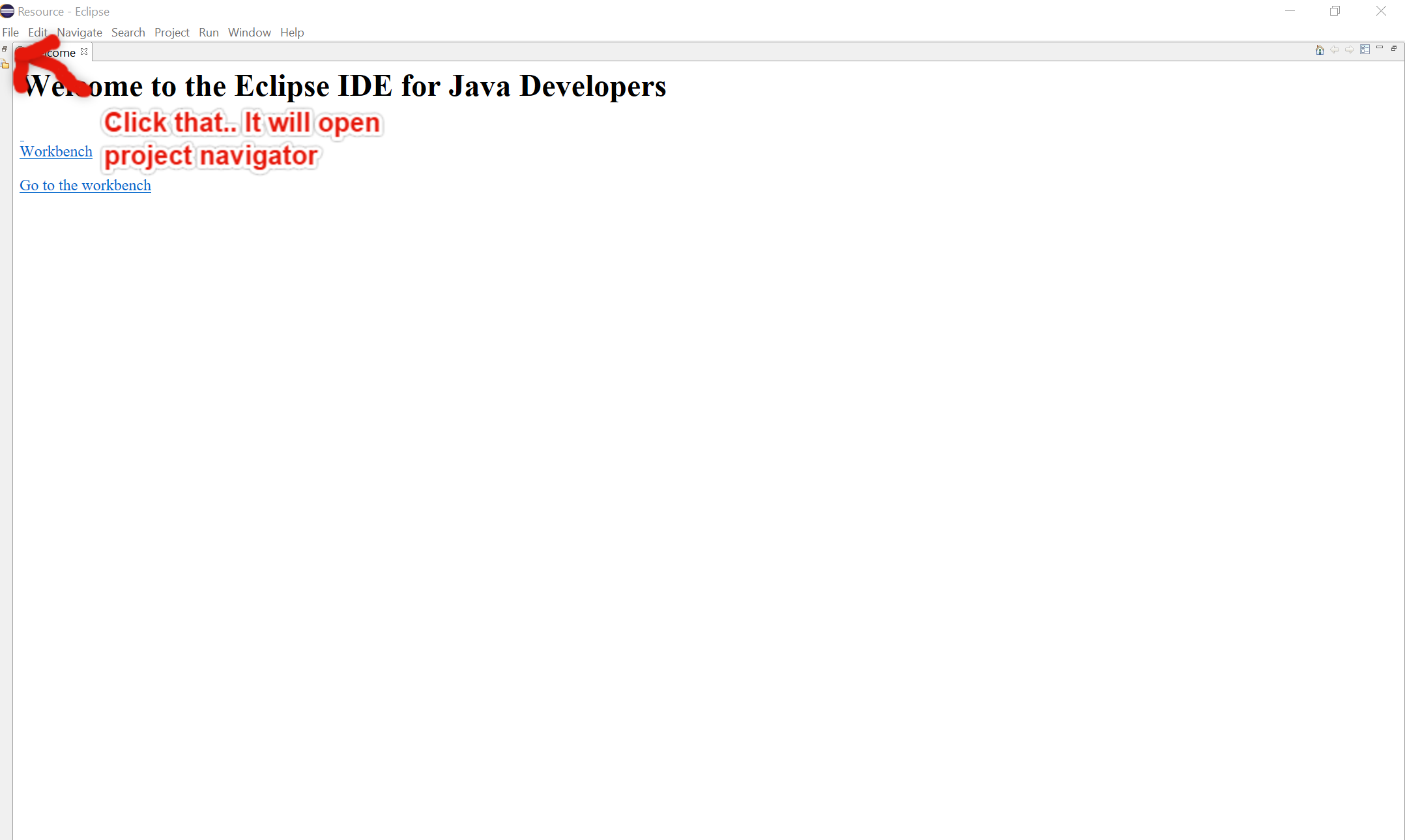Minimize the Welcome view

pyautogui.click(x=1380, y=48)
